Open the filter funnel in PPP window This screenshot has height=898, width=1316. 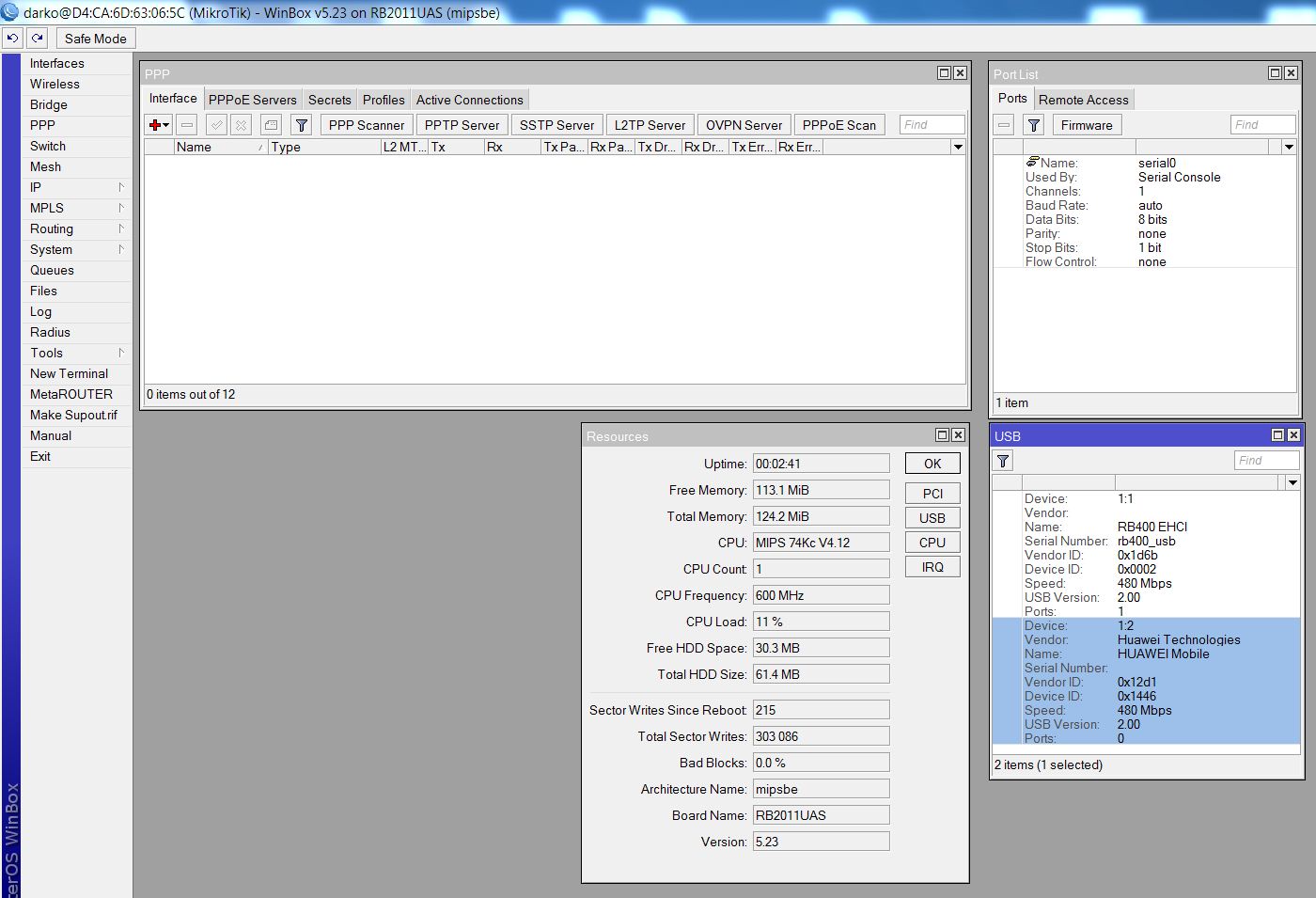pyautogui.click(x=301, y=125)
